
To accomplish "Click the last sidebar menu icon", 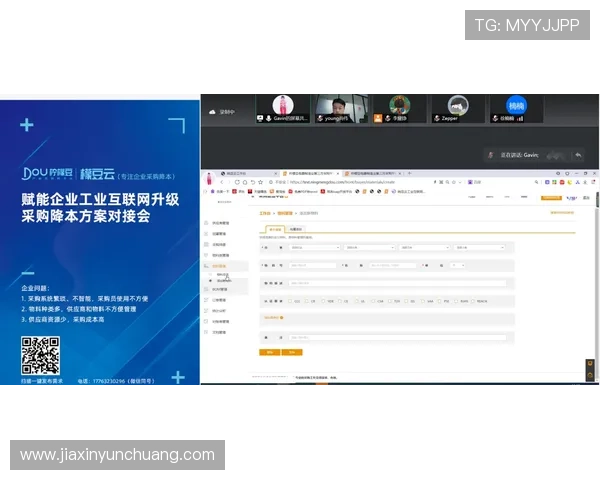I will (206, 332).
